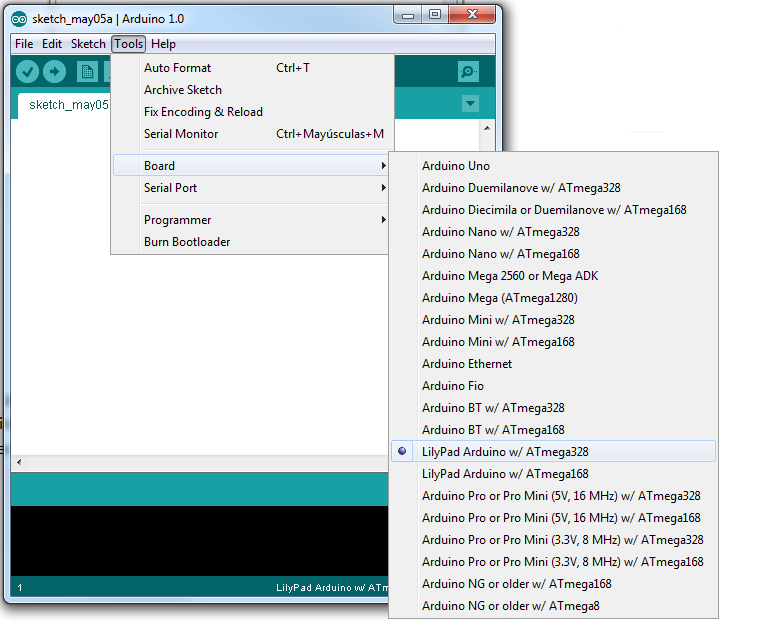Pick Arduino Ethernet board option
This screenshot has width=760, height=640.
tap(467, 364)
